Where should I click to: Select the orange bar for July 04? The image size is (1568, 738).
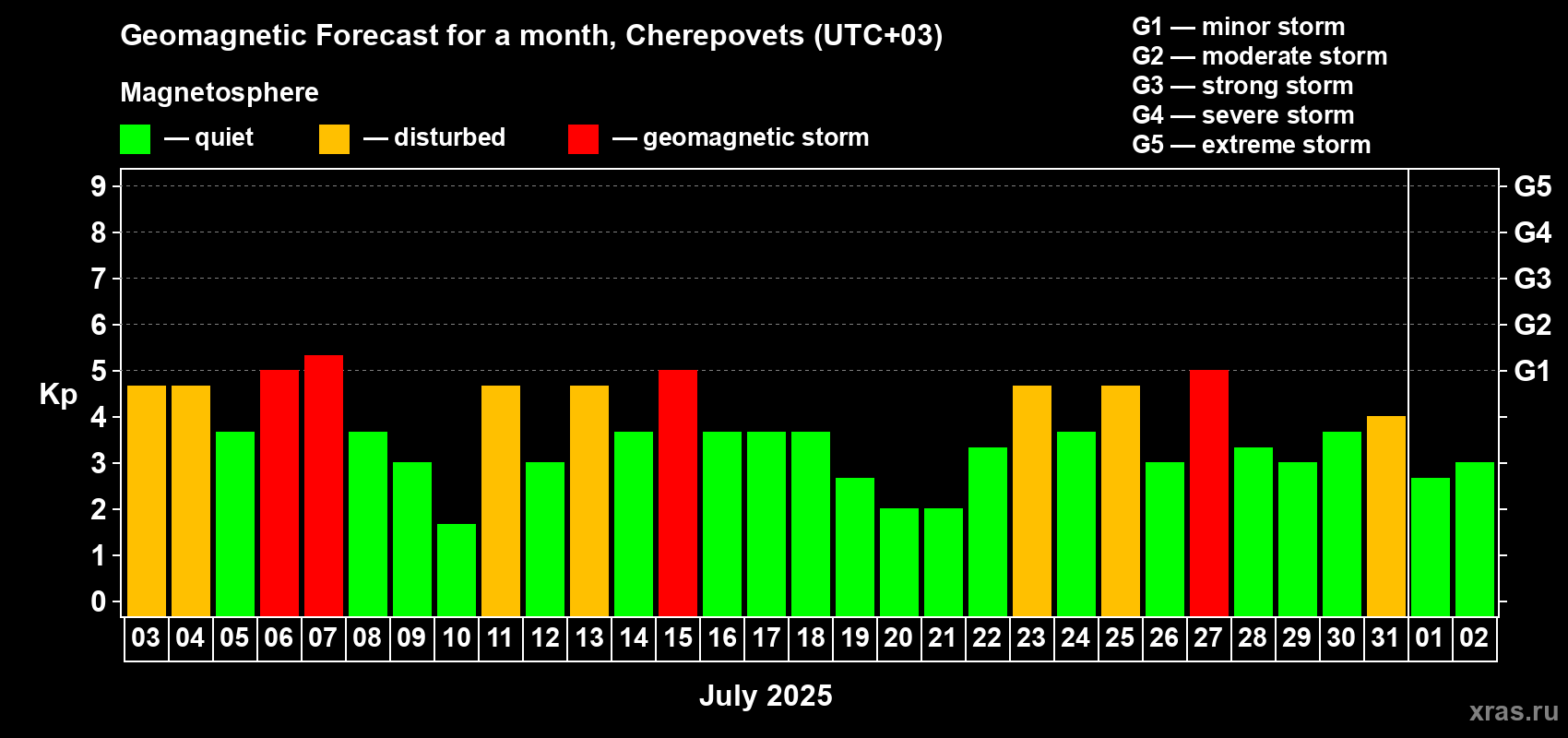[x=191, y=501]
